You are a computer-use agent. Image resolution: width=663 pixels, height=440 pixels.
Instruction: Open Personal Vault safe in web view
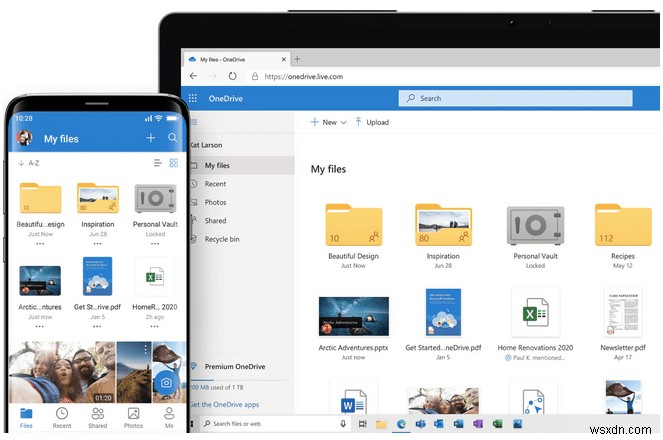point(535,226)
